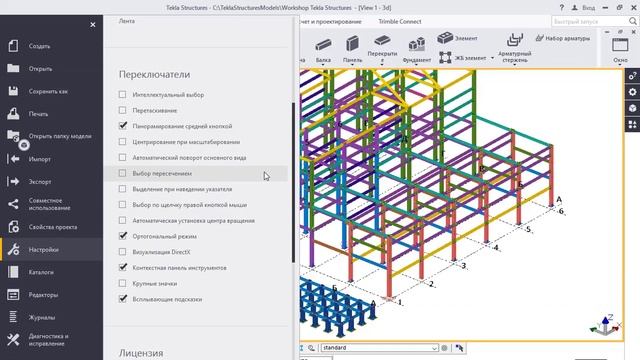This screenshot has width=640, height=360.
Task: Click the settings panel vertical scrollbar
Action: pos(293,182)
